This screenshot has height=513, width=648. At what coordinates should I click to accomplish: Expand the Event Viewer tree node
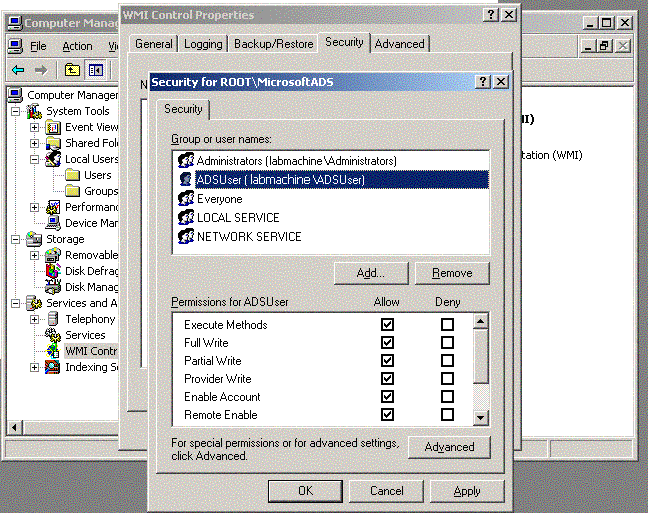[x=35, y=127]
